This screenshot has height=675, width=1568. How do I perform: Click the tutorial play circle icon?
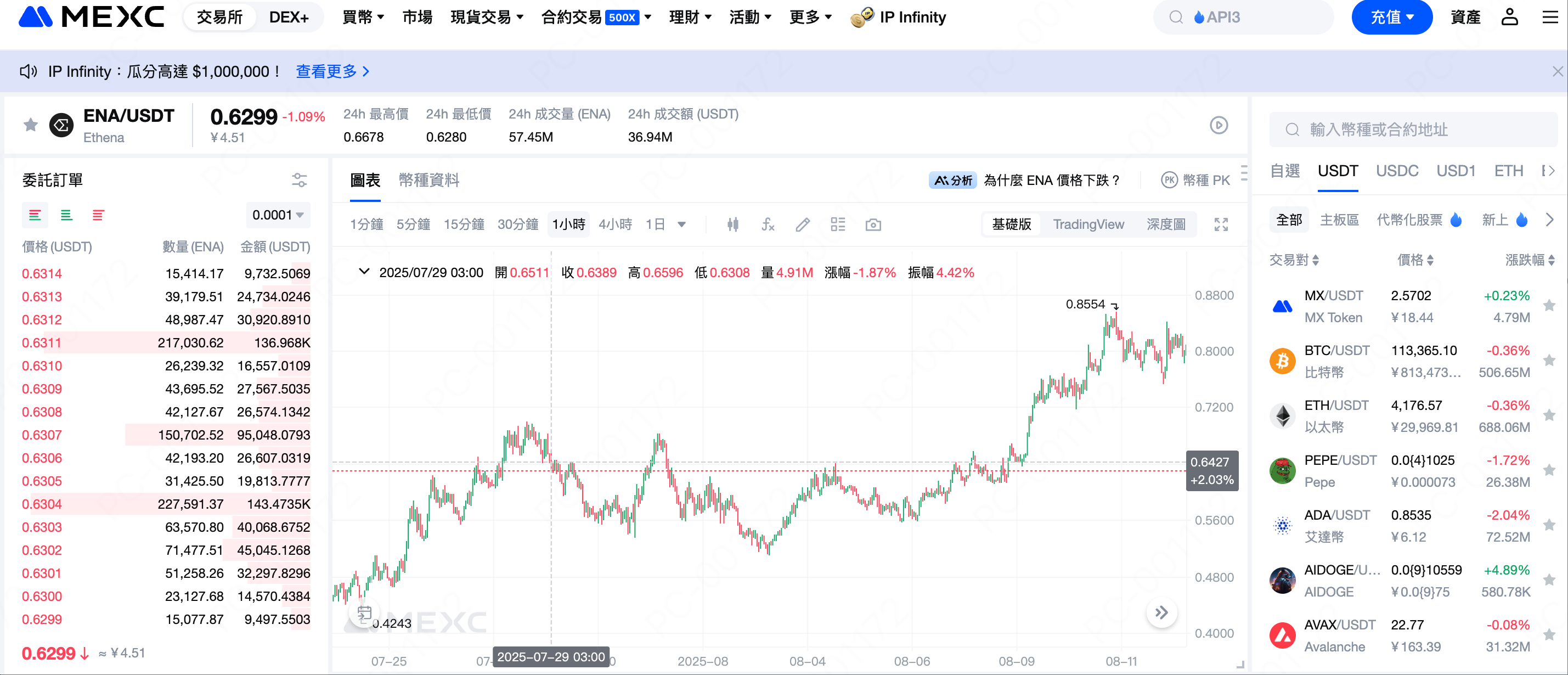[x=1219, y=125]
